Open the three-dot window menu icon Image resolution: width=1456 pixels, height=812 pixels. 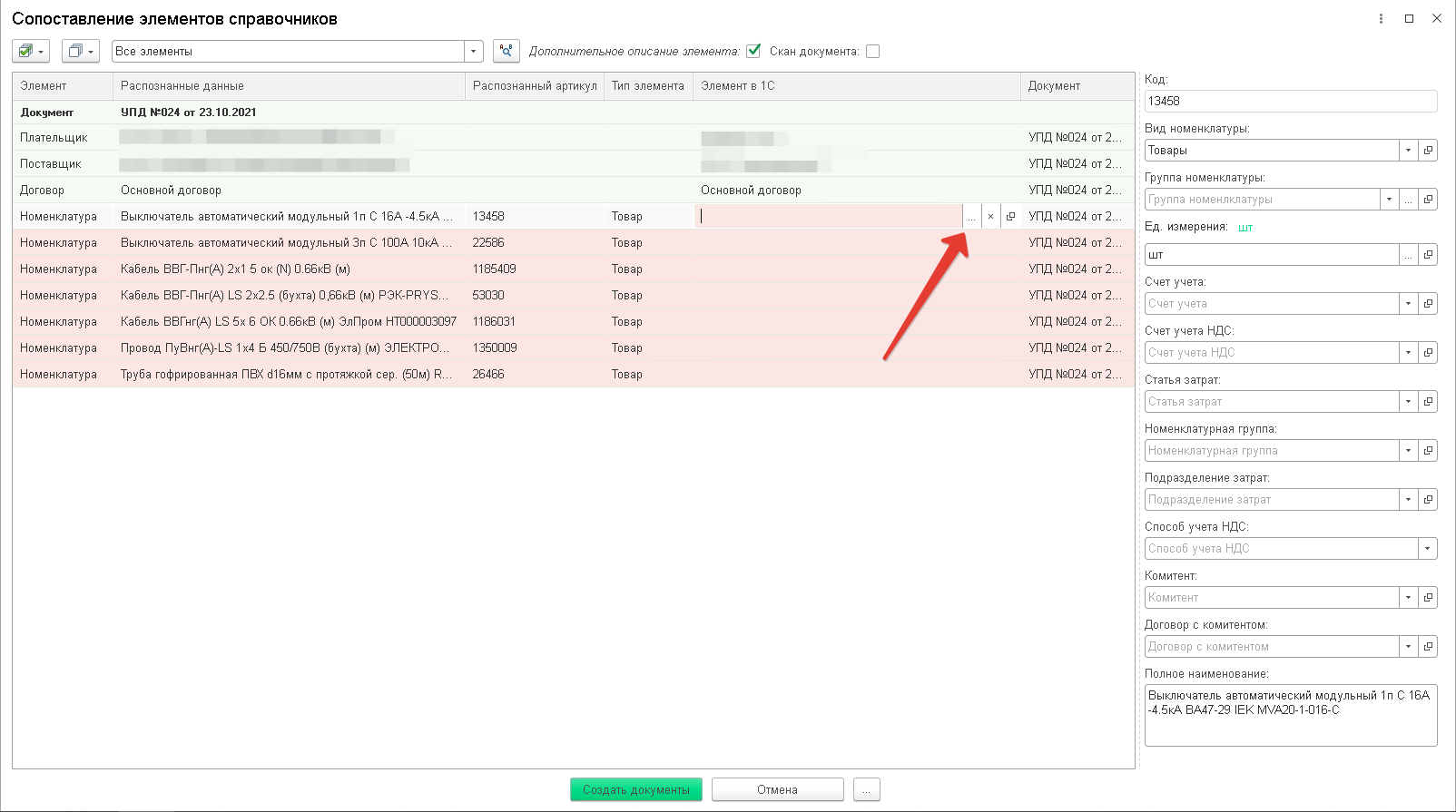pos(1381,19)
